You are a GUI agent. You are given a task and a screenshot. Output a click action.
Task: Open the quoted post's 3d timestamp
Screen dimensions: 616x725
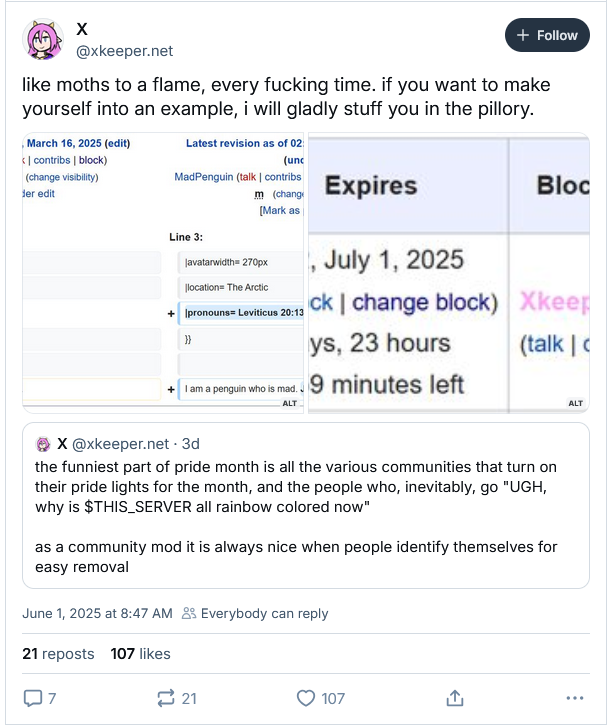coord(191,444)
